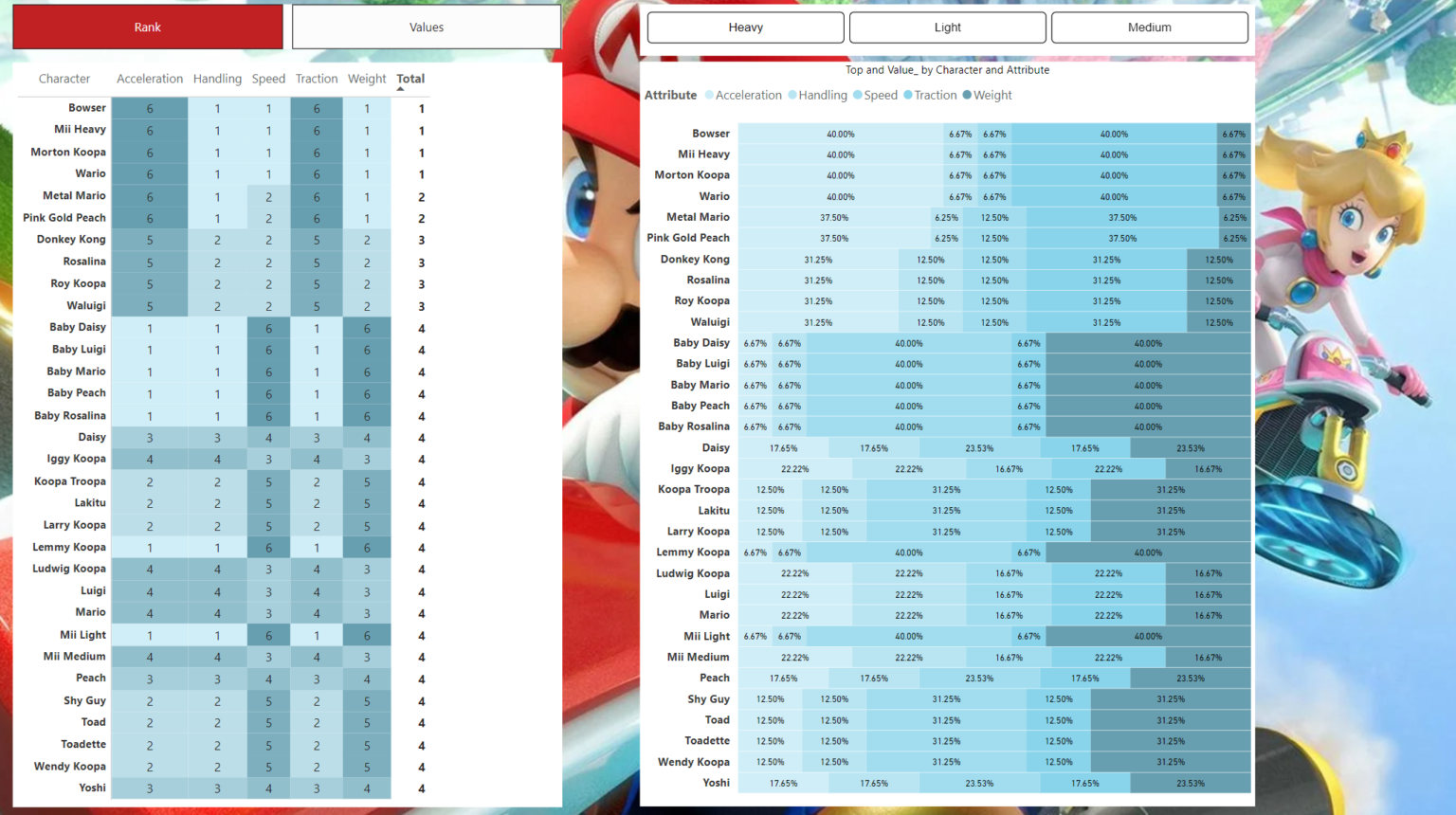Sort table by Acceleration column header

150,79
